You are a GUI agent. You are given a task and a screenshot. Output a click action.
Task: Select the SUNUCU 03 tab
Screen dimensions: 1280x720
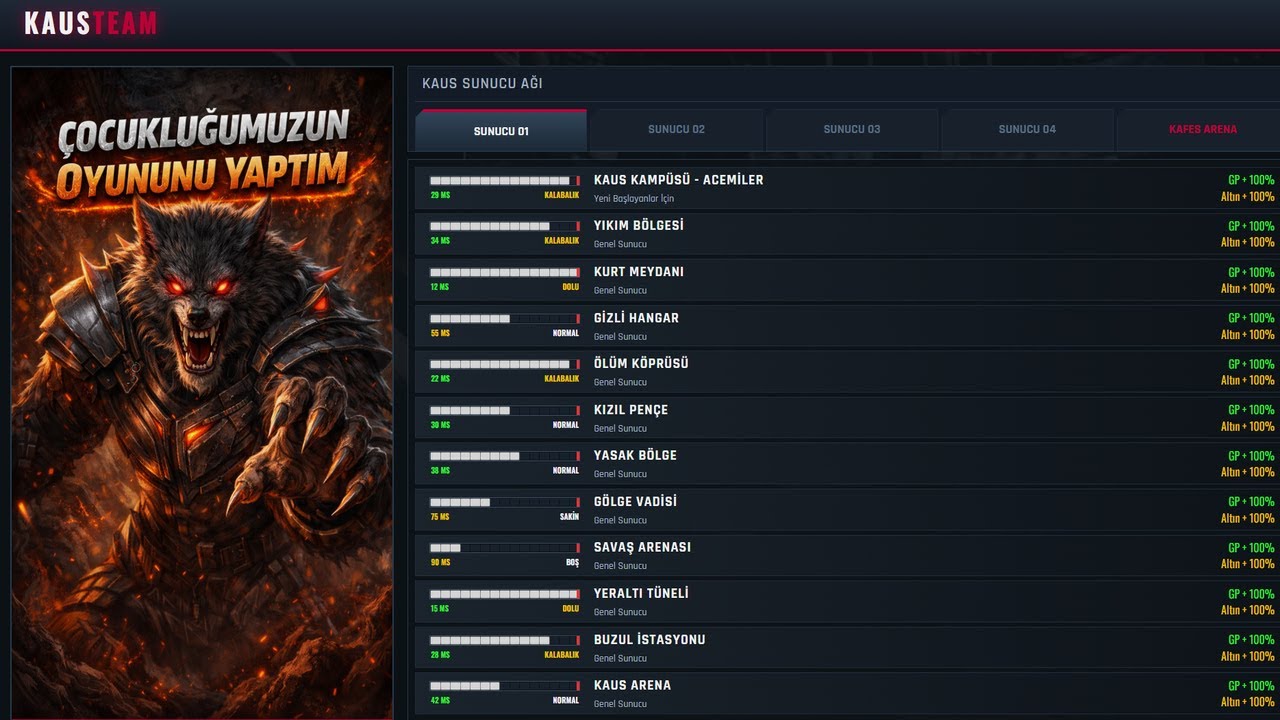point(852,130)
